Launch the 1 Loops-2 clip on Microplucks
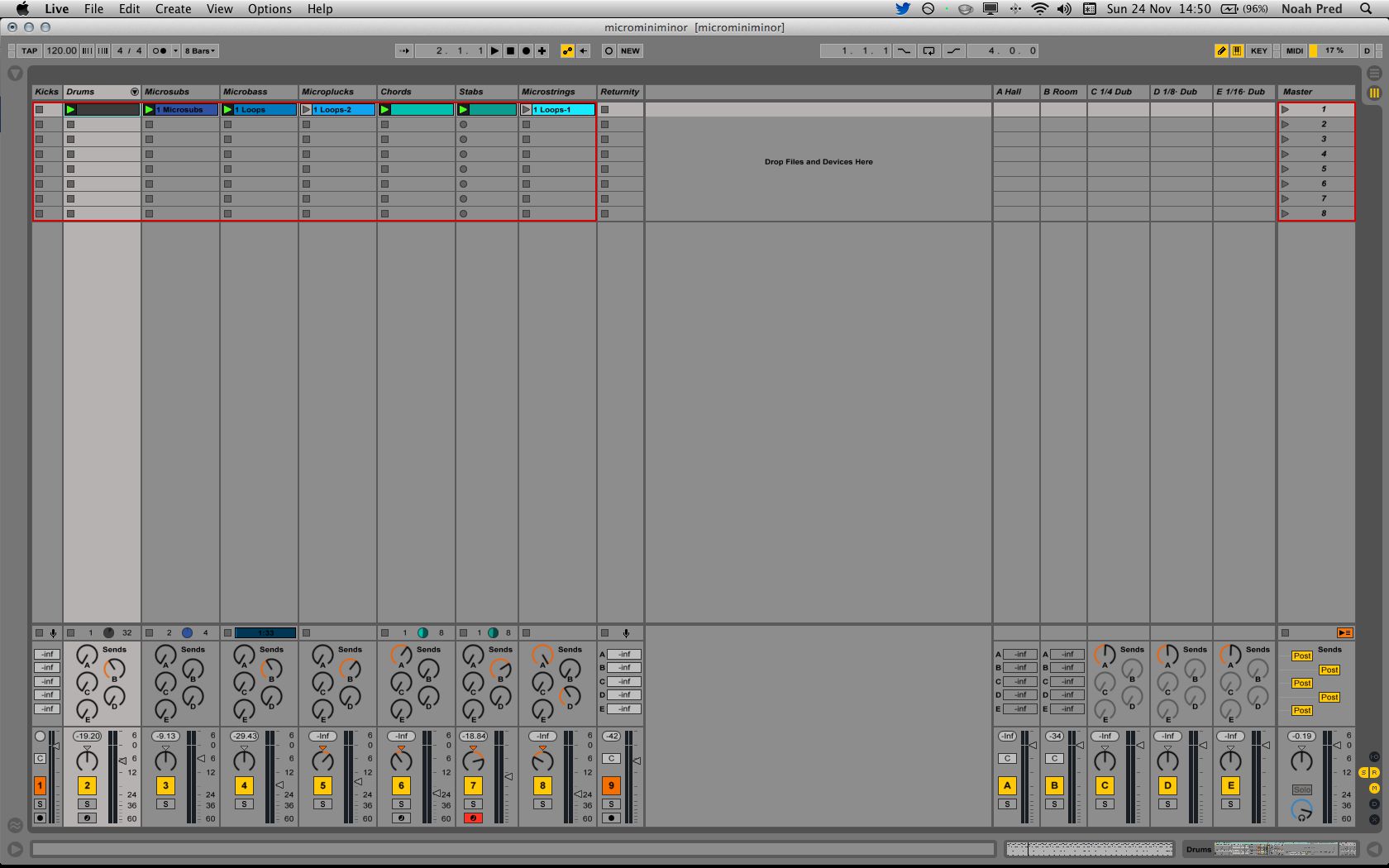 tap(306, 109)
